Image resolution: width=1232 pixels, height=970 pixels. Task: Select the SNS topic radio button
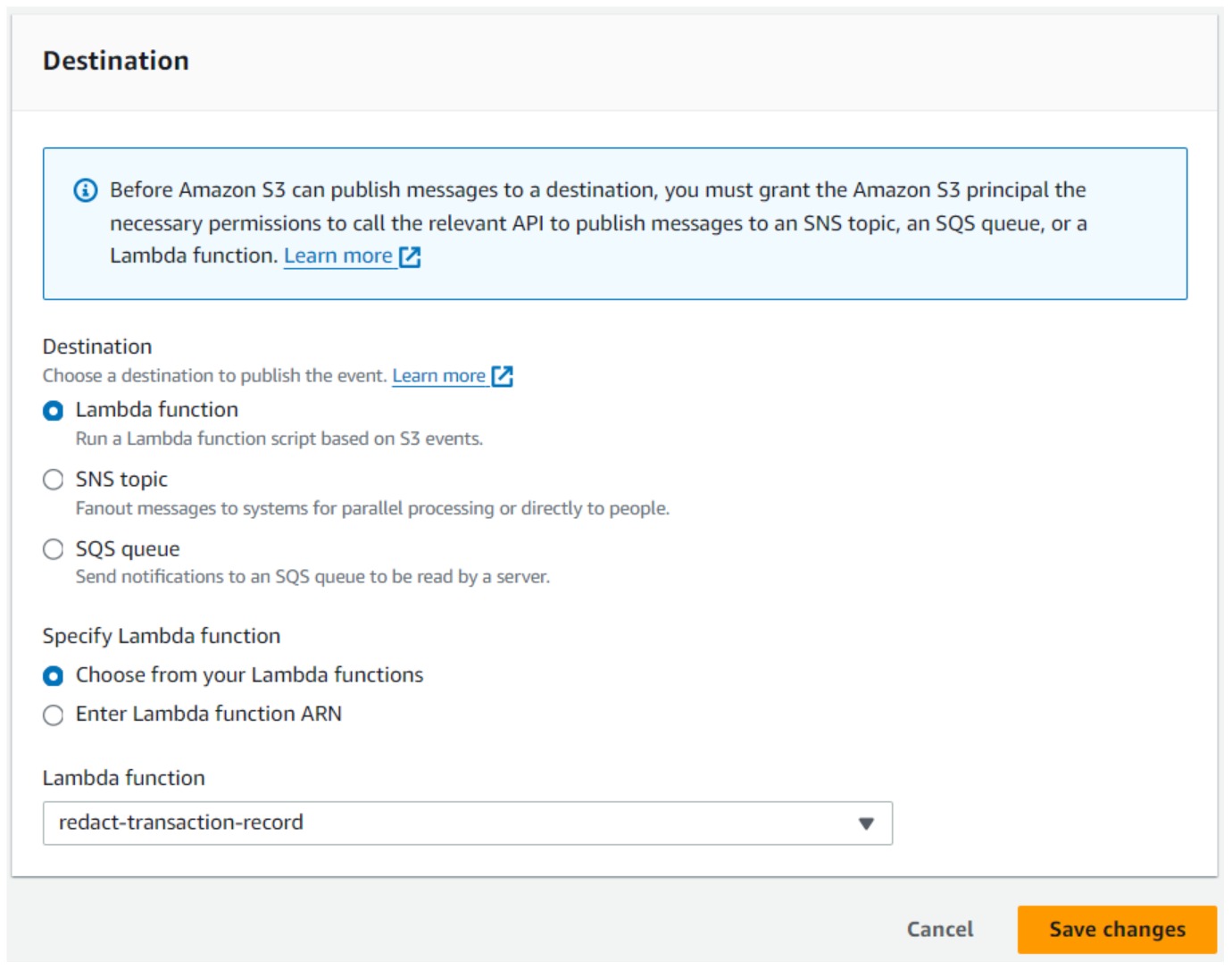(54, 480)
